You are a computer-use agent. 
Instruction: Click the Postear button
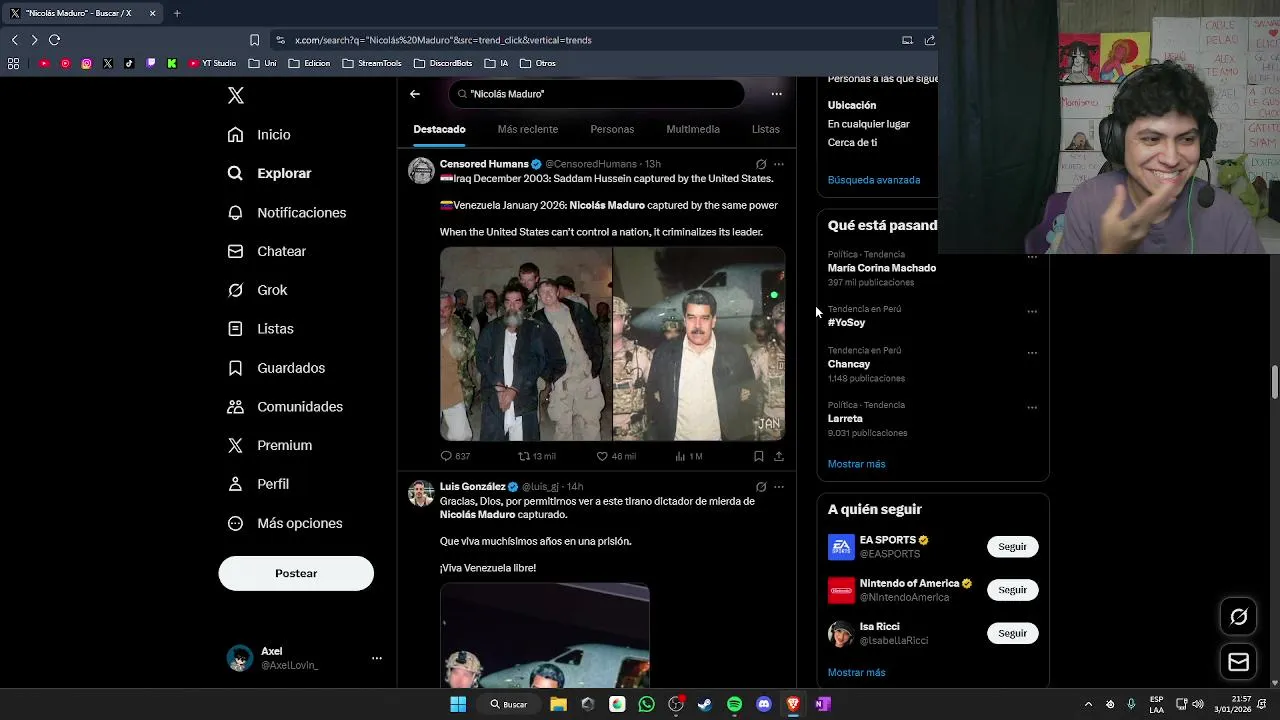pos(296,573)
